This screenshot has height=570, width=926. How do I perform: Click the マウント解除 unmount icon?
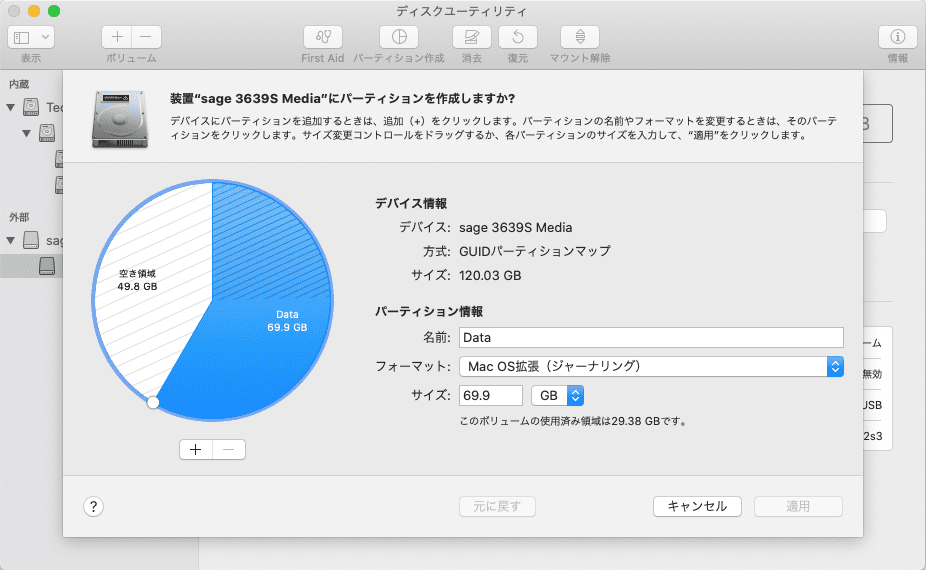pos(580,37)
